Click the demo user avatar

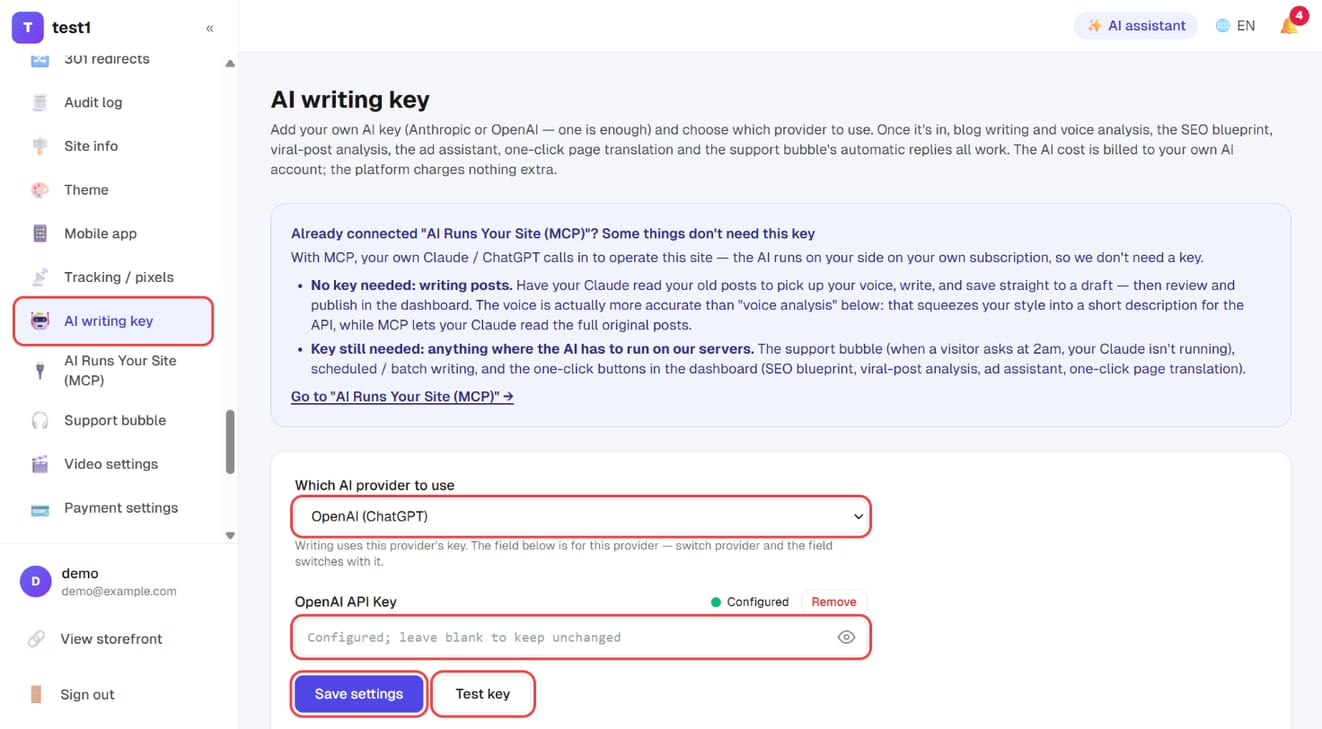pyautogui.click(x=36, y=581)
